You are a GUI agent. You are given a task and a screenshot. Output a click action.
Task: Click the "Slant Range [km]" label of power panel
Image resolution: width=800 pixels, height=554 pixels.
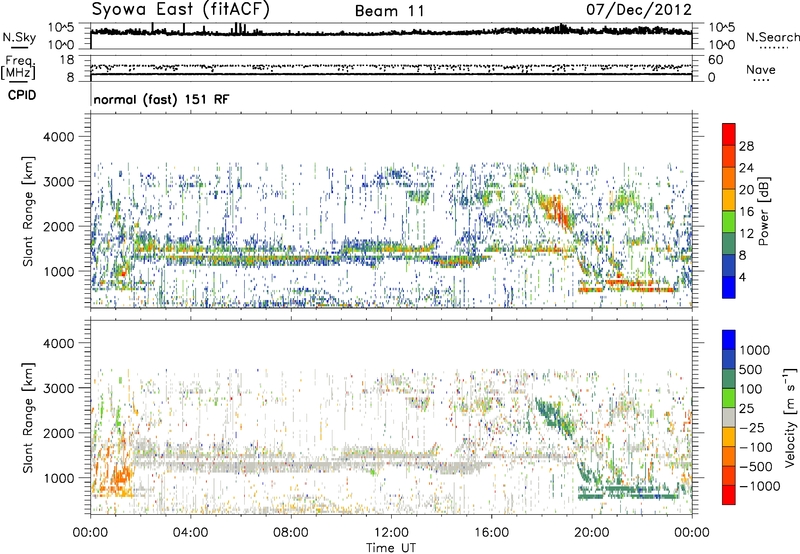(x=28, y=211)
